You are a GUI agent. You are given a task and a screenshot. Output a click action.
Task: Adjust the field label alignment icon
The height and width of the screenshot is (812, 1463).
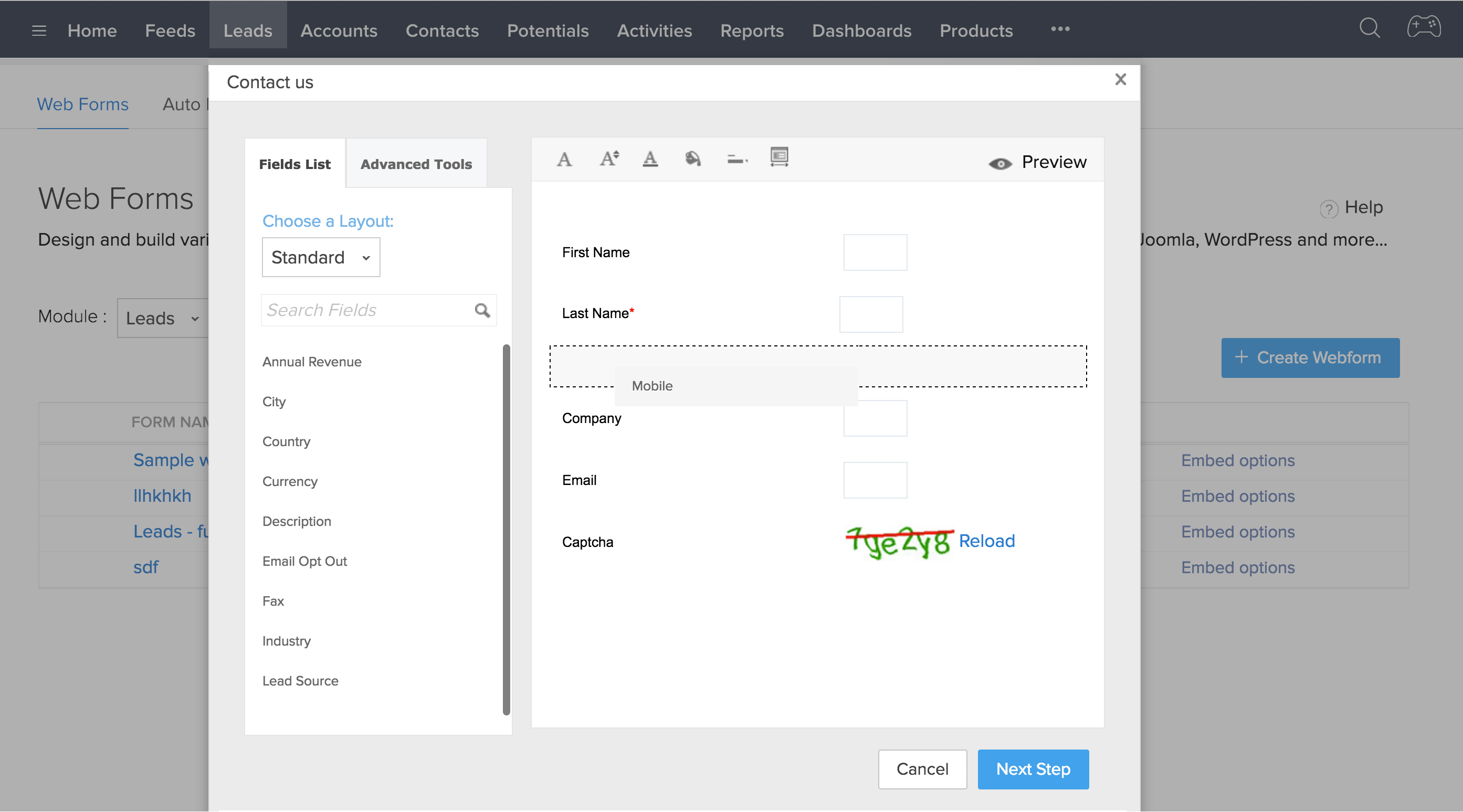coord(736,160)
